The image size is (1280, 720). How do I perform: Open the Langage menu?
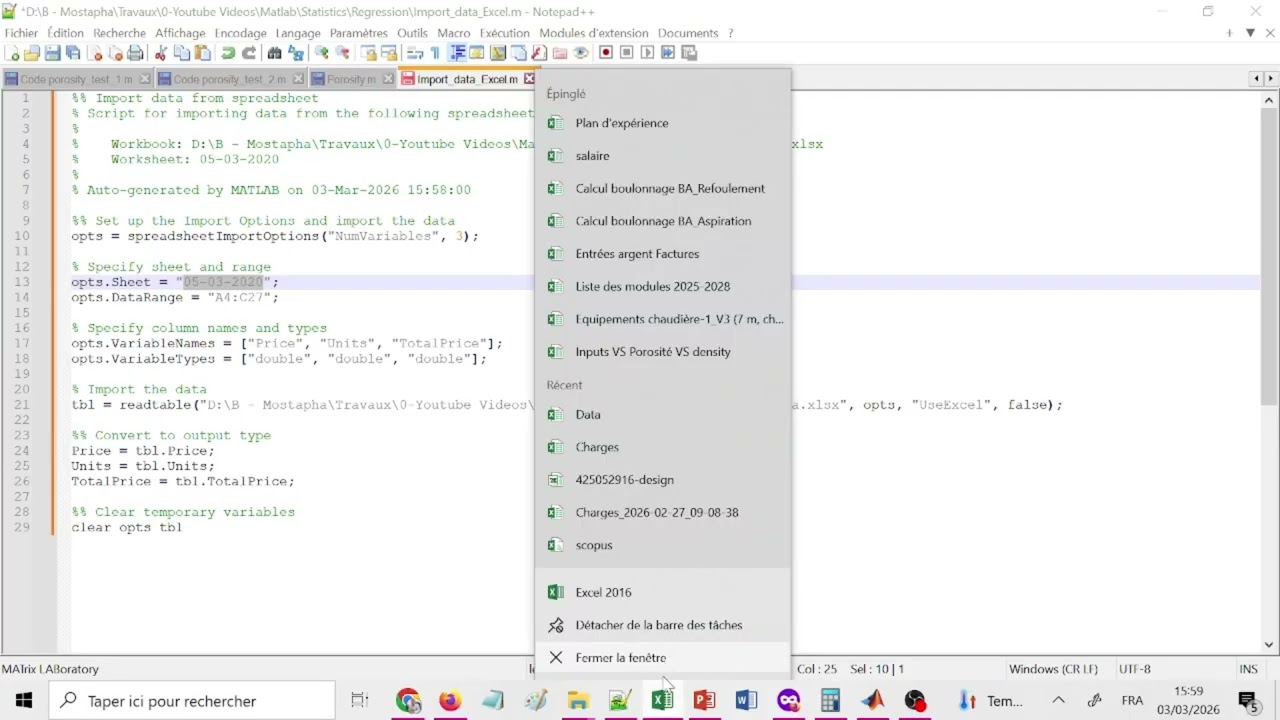tap(298, 33)
